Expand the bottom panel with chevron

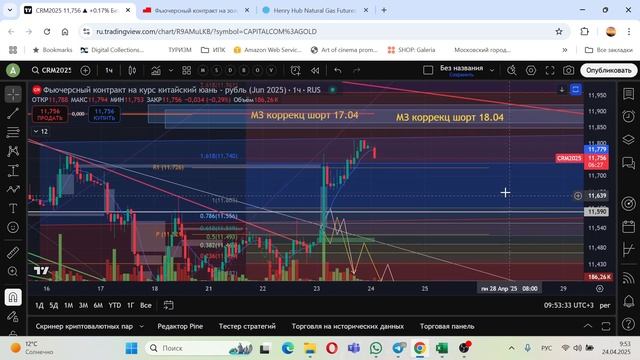[588, 326]
